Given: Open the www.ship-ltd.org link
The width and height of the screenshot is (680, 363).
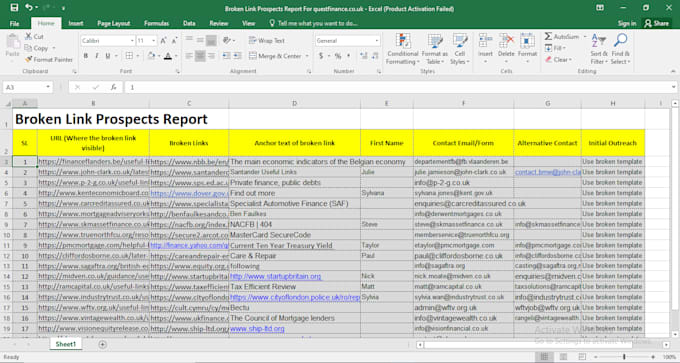Looking at the screenshot, I should pos(257,329).
